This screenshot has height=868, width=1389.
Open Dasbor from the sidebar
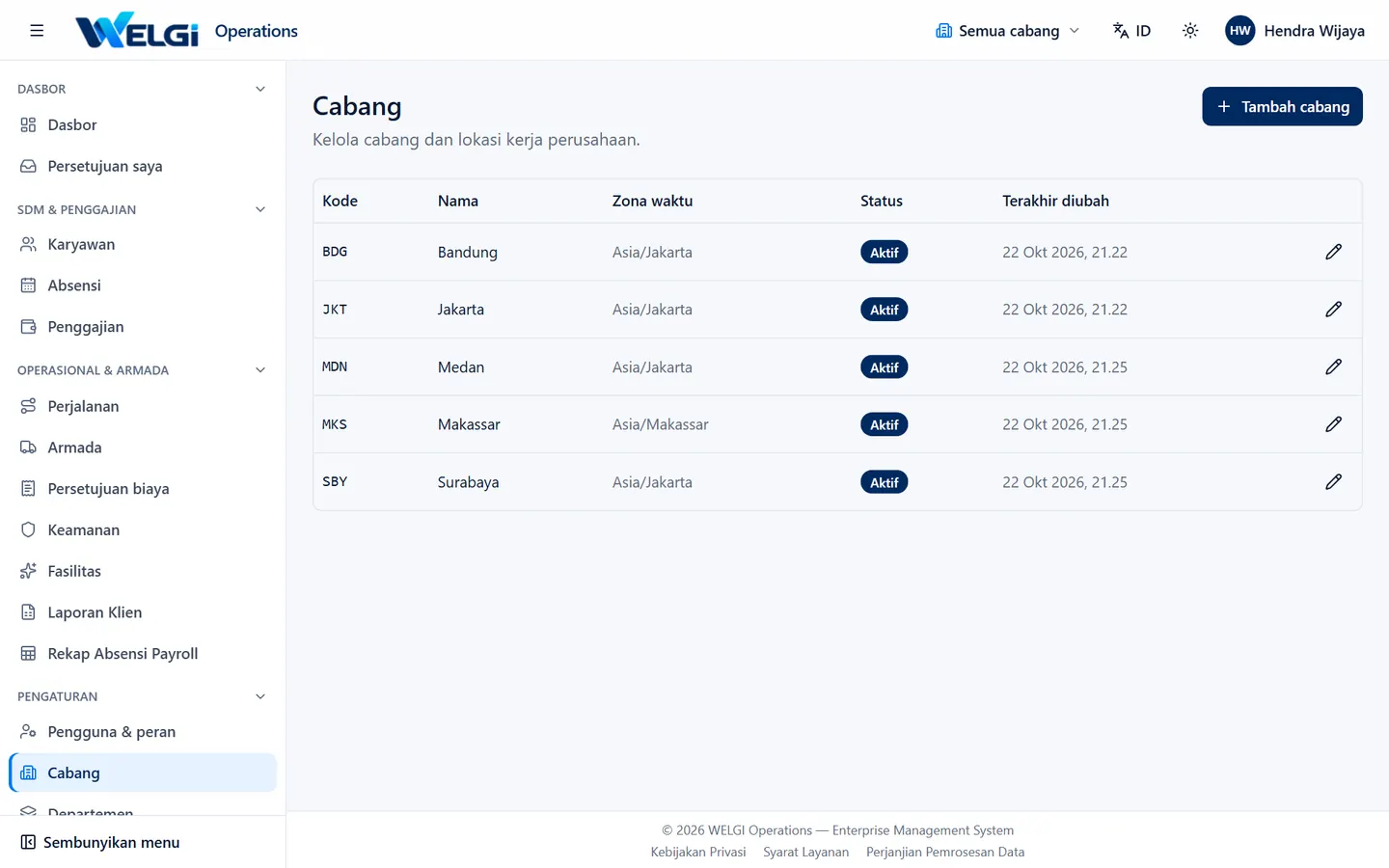(143, 125)
